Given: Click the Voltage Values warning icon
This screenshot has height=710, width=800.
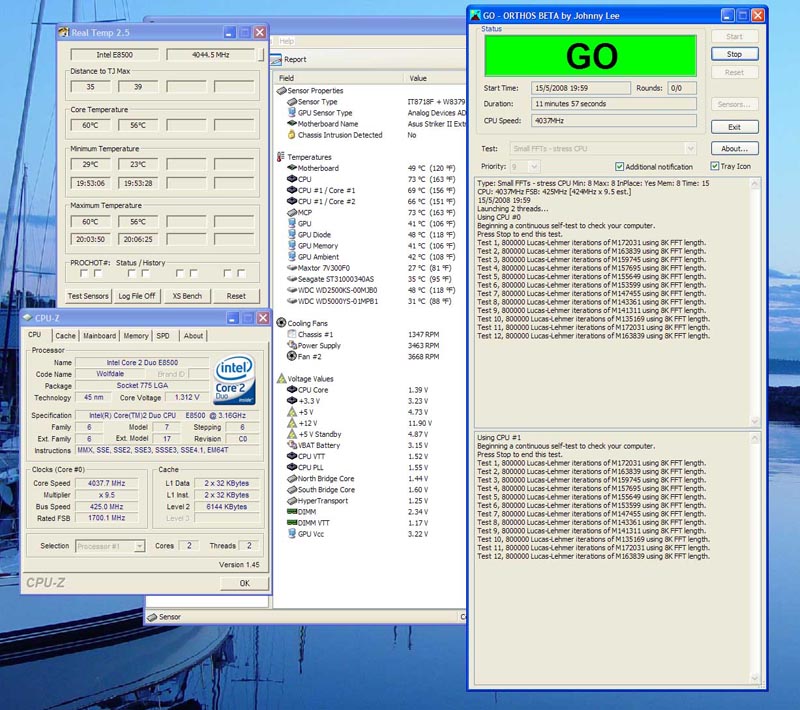Looking at the screenshot, I should point(281,378).
